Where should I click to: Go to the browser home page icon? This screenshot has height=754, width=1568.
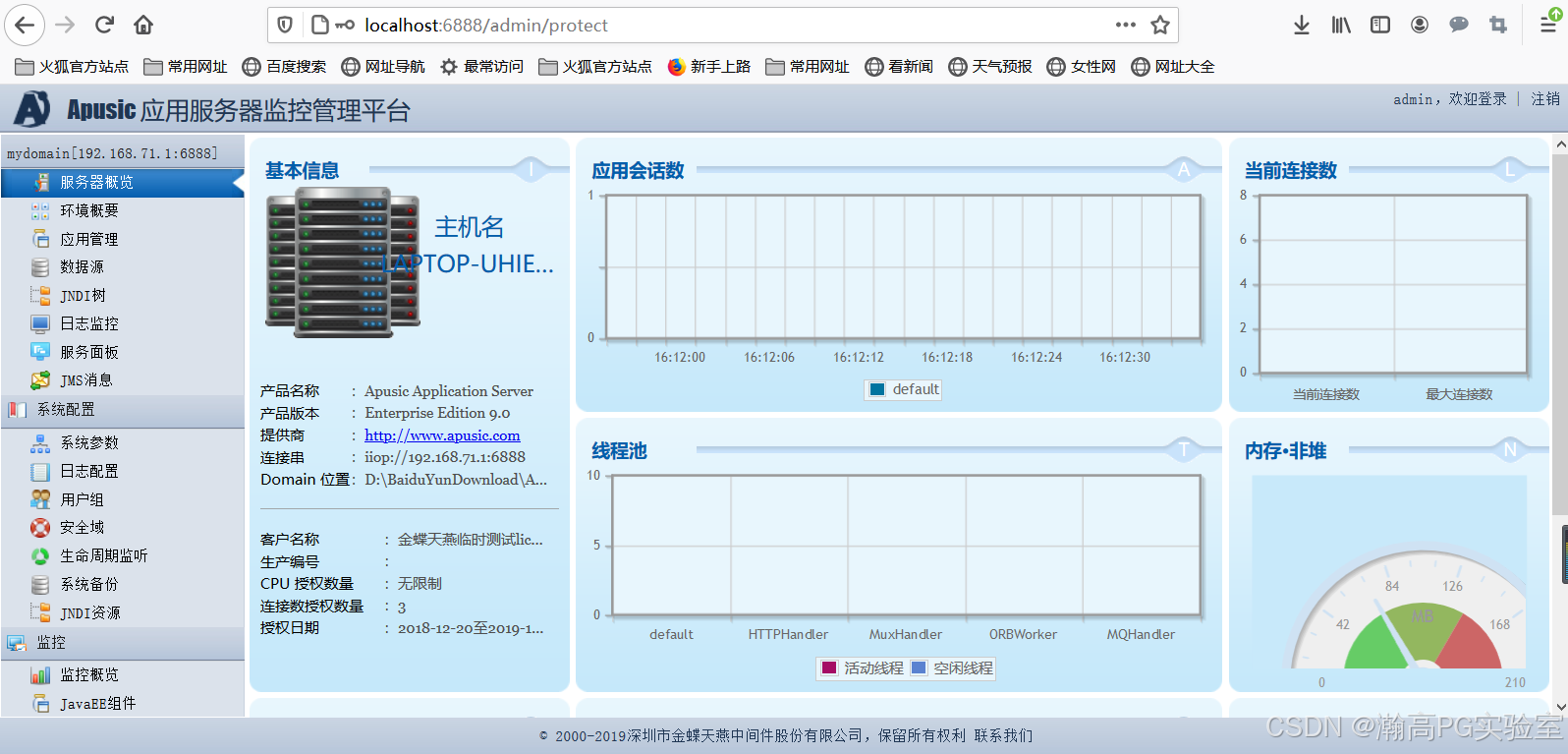coord(143,25)
